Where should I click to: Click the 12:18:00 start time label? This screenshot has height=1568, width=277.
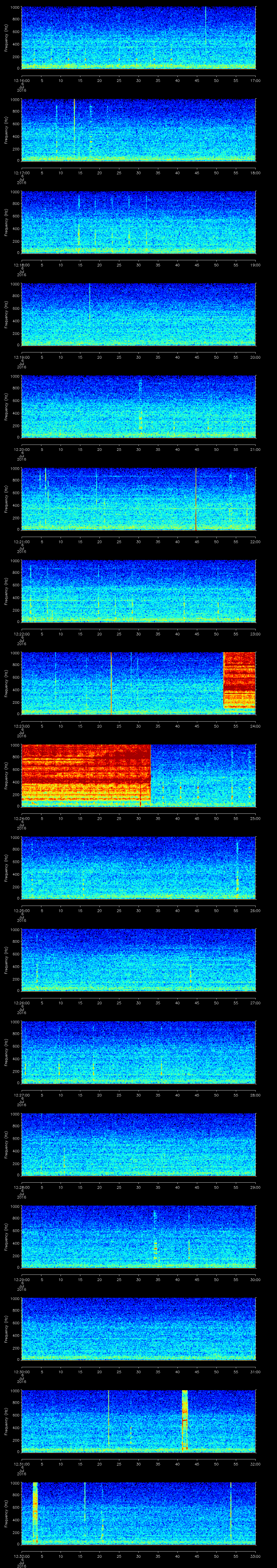22,265
